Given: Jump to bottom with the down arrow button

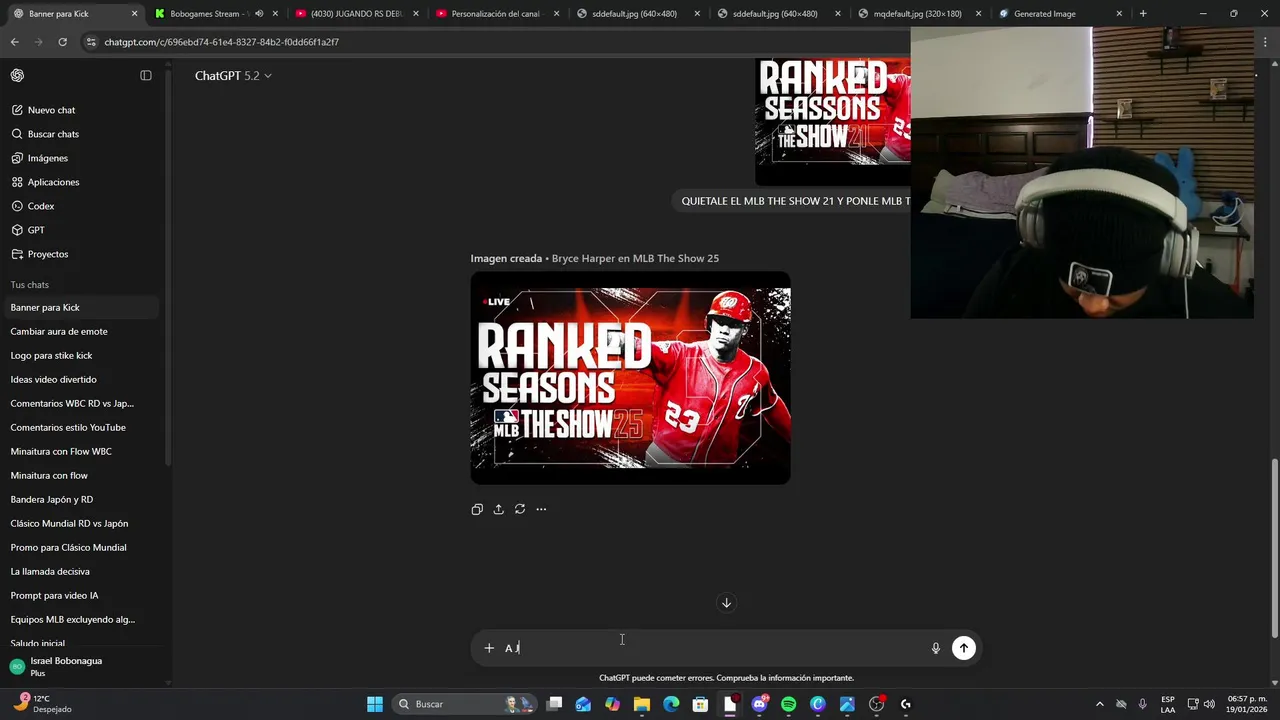Looking at the screenshot, I should click(727, 602).
